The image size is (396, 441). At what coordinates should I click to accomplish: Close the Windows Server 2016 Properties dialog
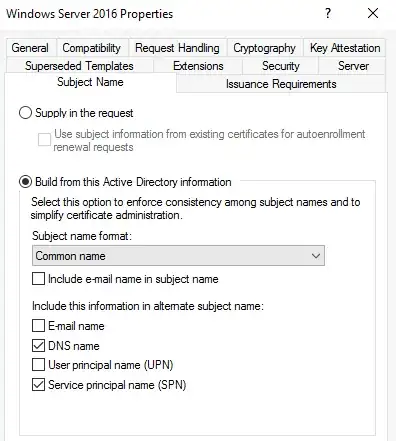coord(373,14)
